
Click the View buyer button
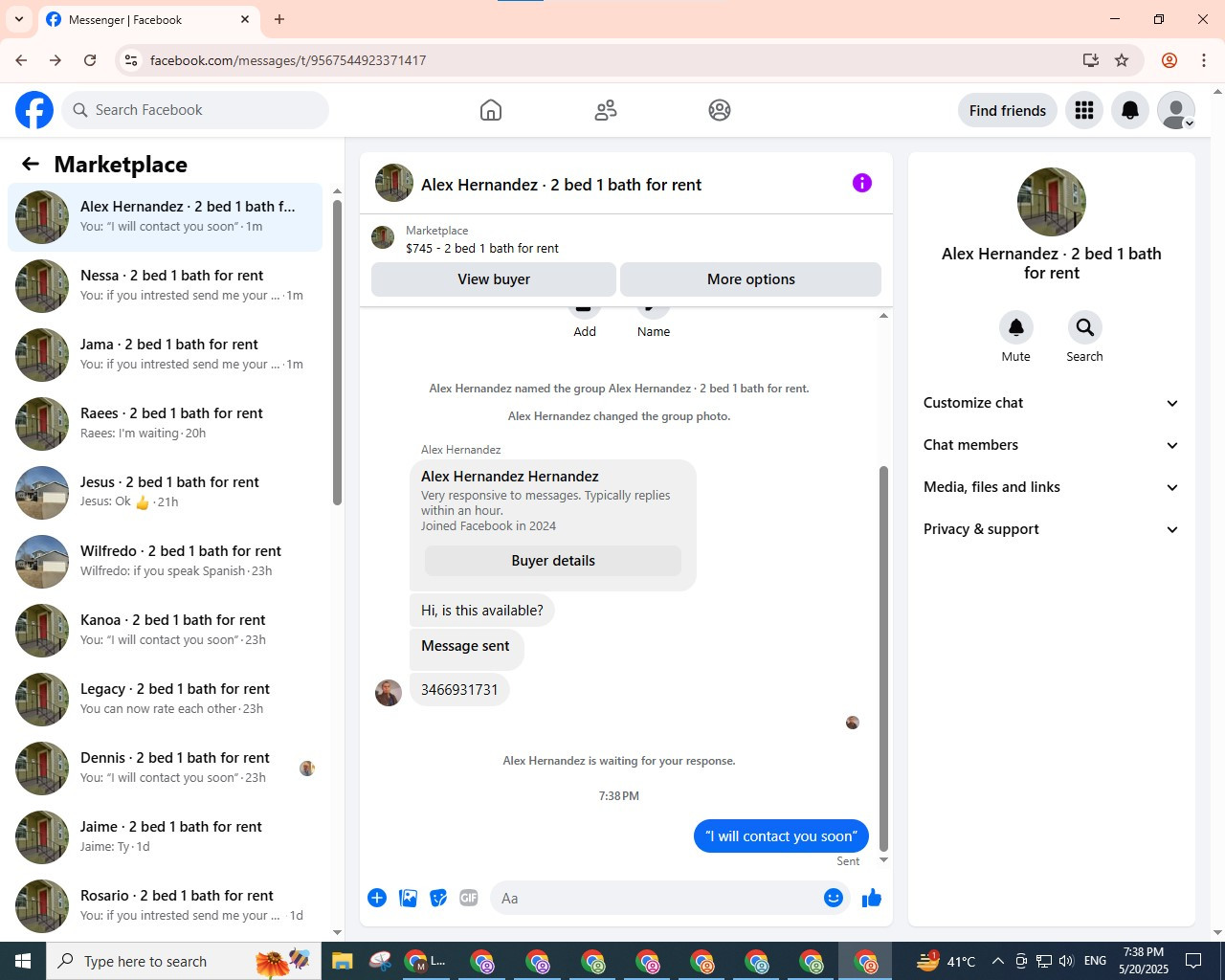click(494, 279)
